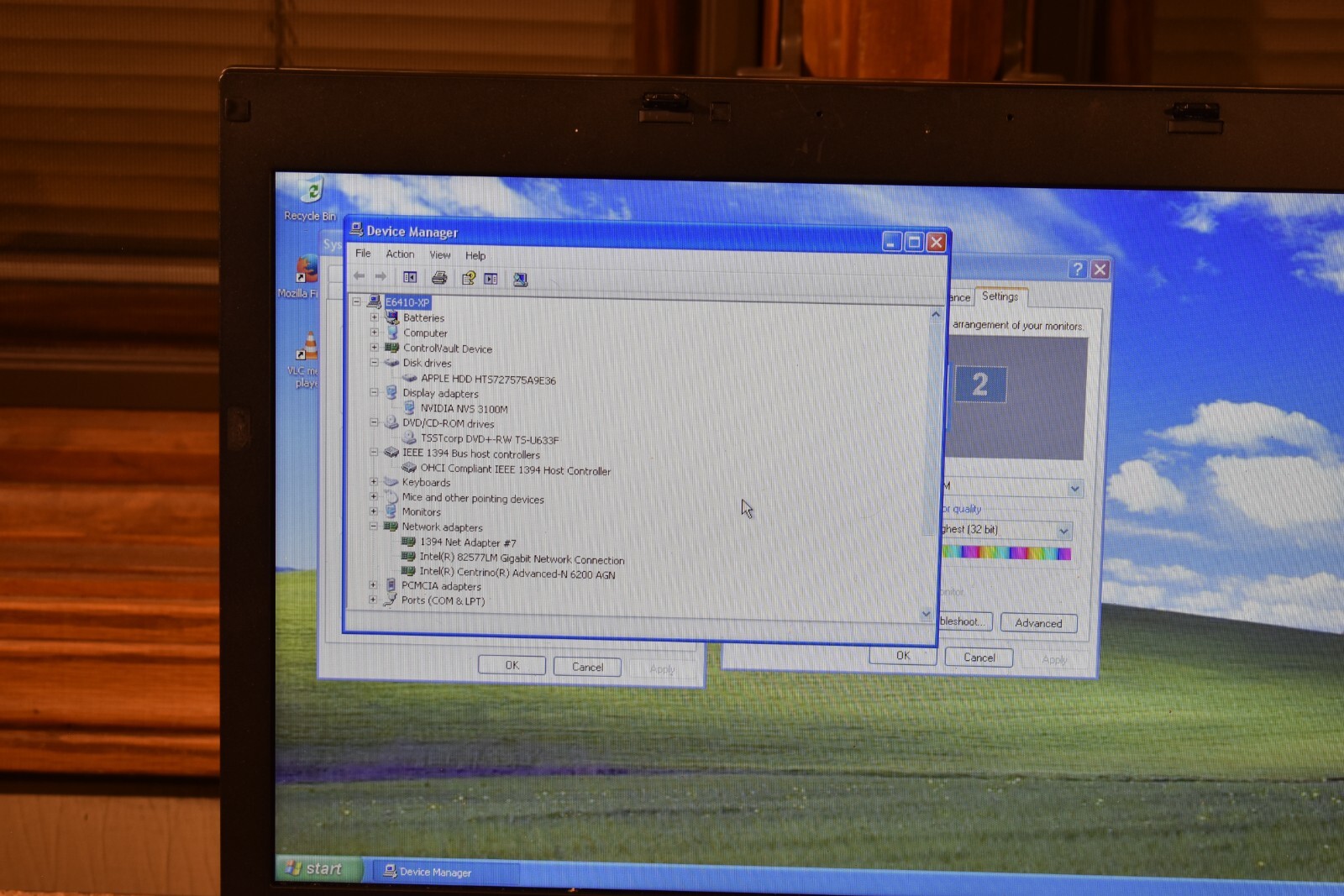The width and height of the screenshot is (1344, 896).
Task: Click the Network adapters category icon
Action: (391, 527)
